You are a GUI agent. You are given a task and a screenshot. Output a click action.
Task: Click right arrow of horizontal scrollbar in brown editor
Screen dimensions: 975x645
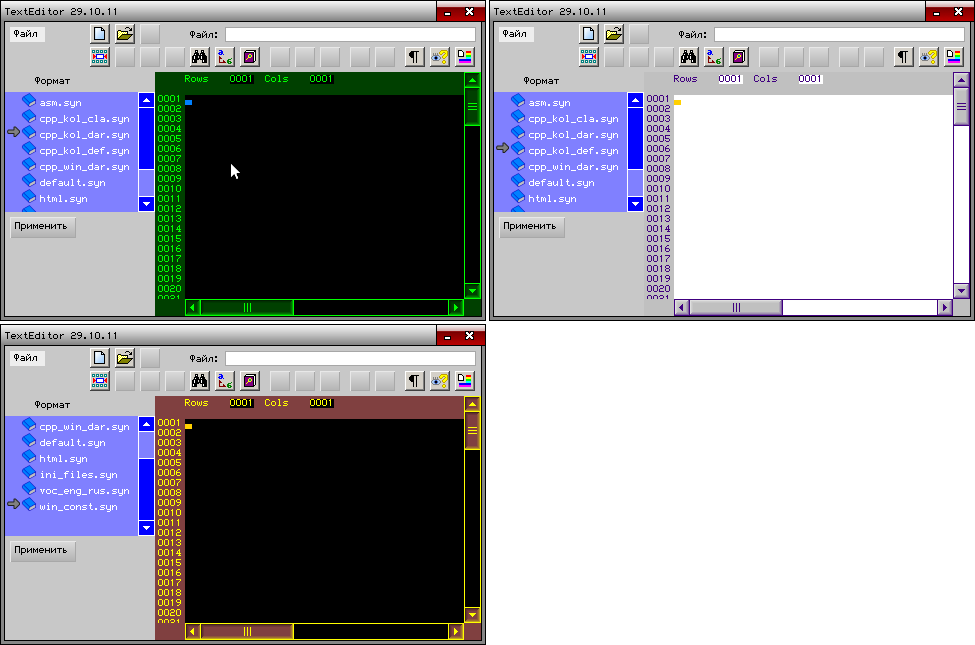456,632
